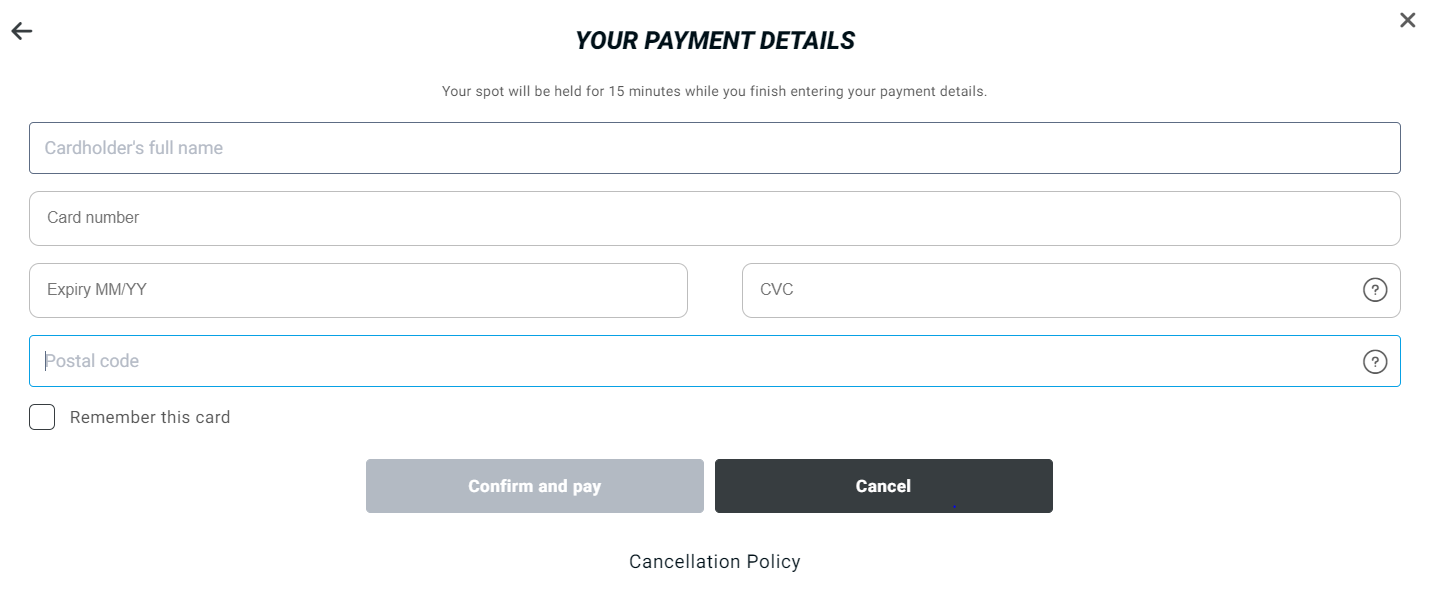Click the back arrow icon
Viewport: 1429px width, 604px height.
coord(22,31)
